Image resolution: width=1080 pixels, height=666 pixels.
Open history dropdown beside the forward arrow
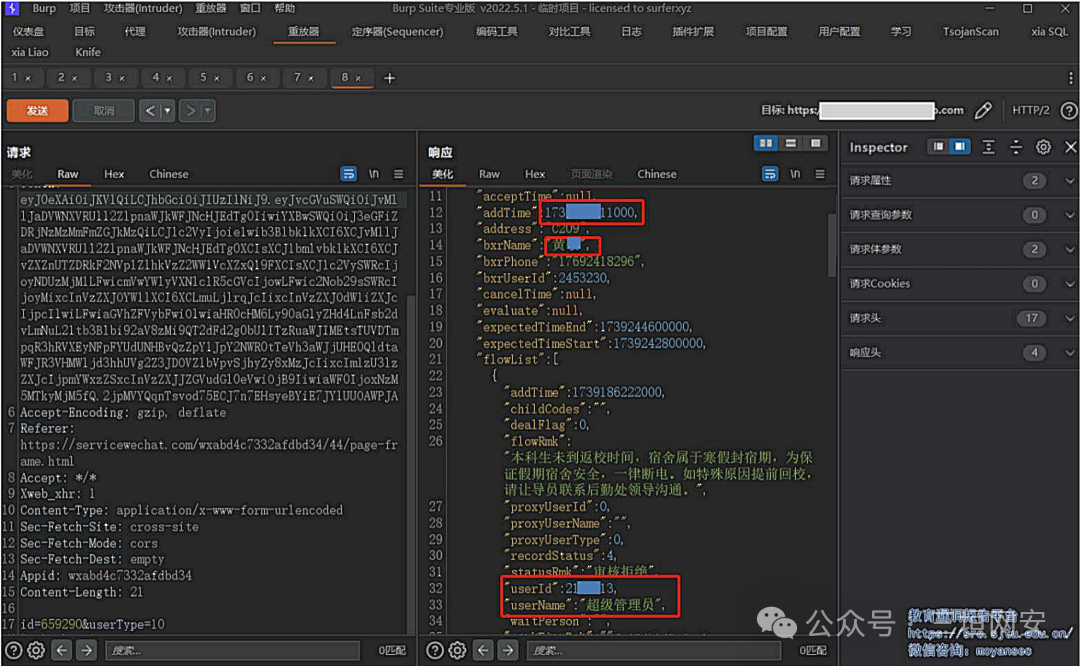click(207, 110)
